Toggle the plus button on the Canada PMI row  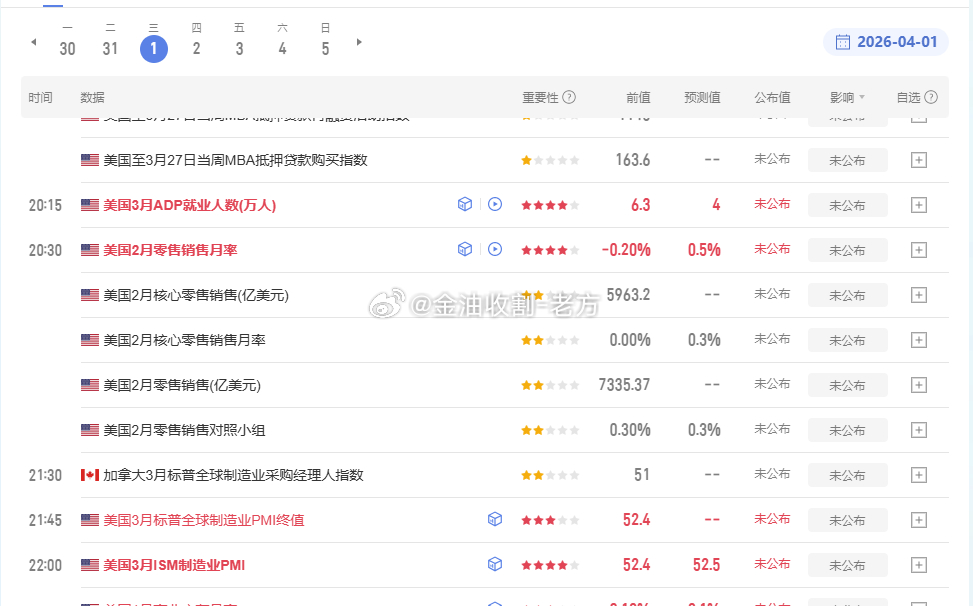(x=918, y=474)
